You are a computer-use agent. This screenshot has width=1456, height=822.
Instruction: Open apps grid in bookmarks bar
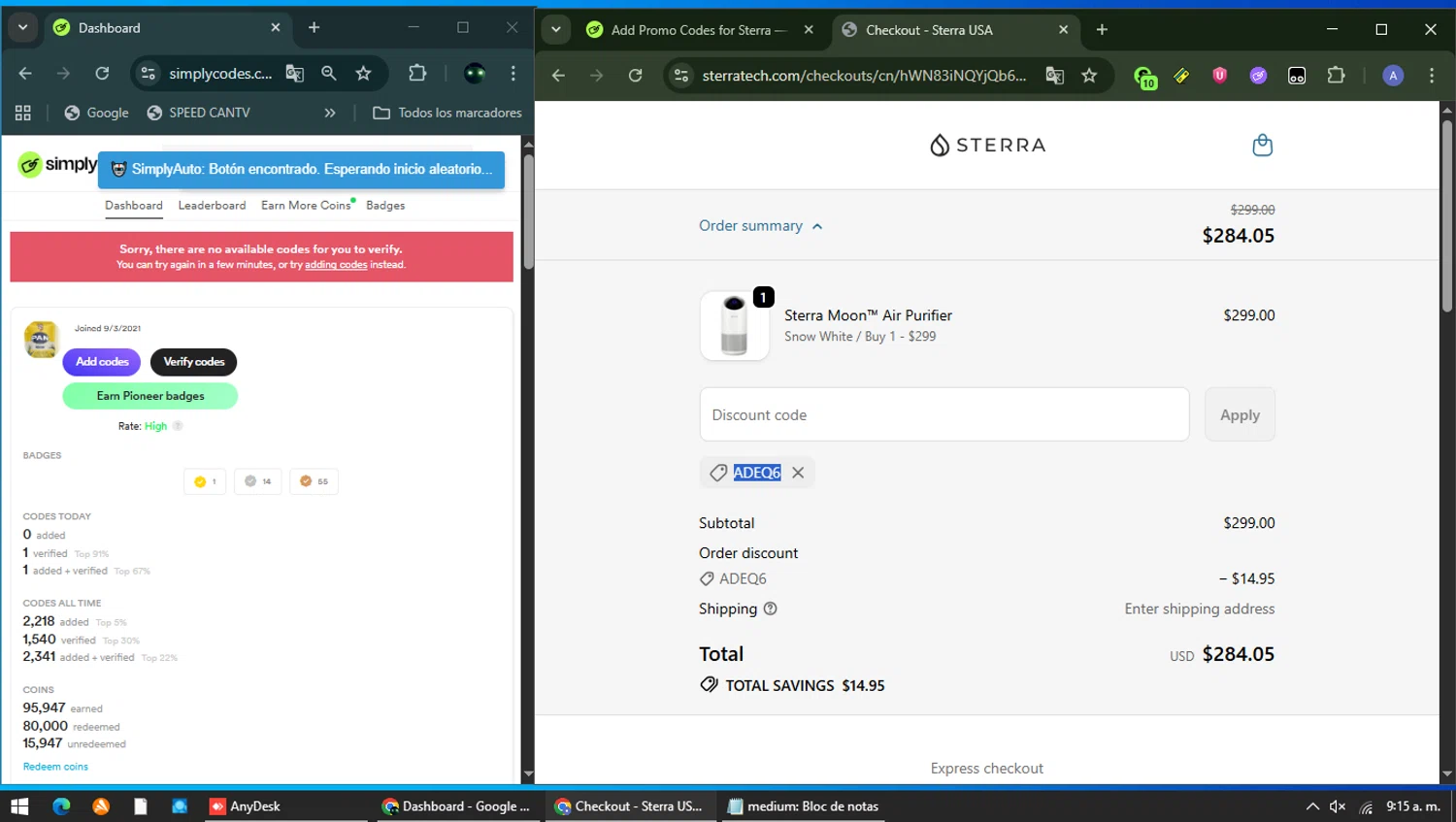(x=23, y=113)
